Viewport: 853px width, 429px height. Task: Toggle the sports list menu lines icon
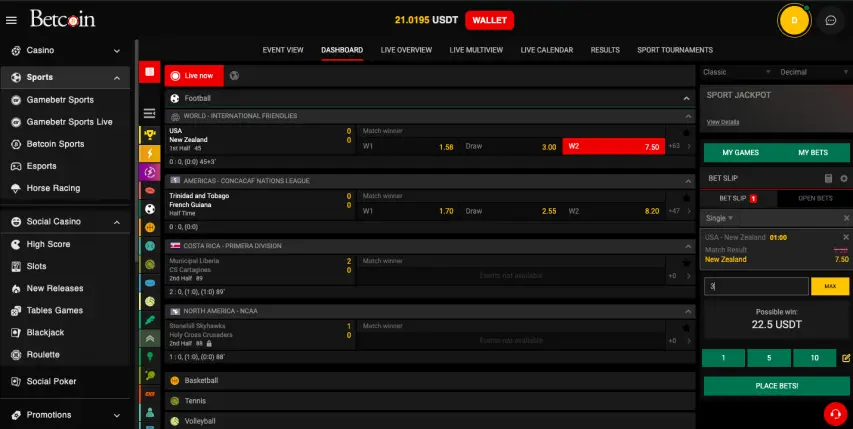[x=150, y=113]
